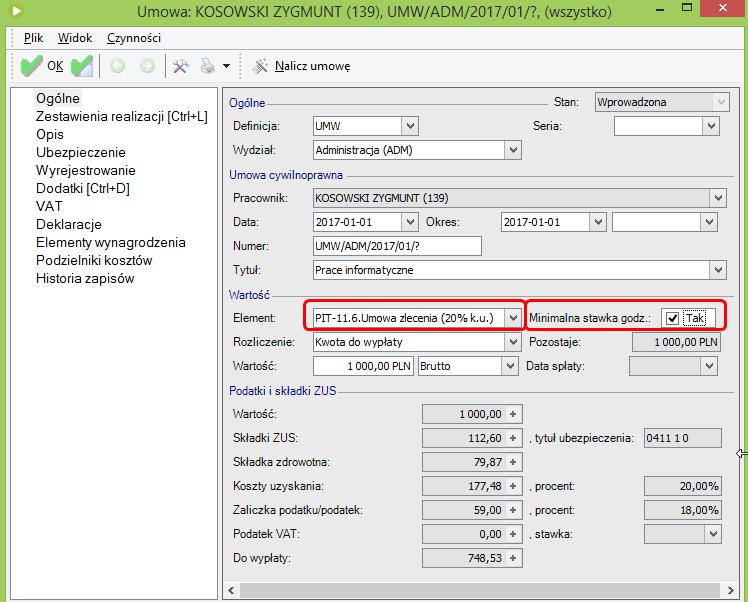Select Ogólne in the left panel

pyautogui.click(x=58, y=98)
